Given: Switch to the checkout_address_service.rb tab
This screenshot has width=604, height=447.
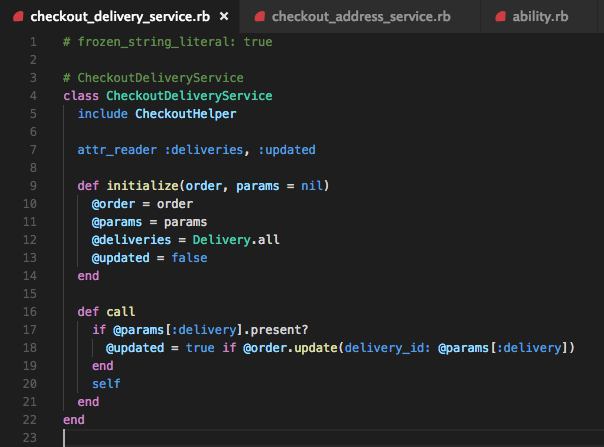Looking at the screenshot, I should click(x=360, y=17).
